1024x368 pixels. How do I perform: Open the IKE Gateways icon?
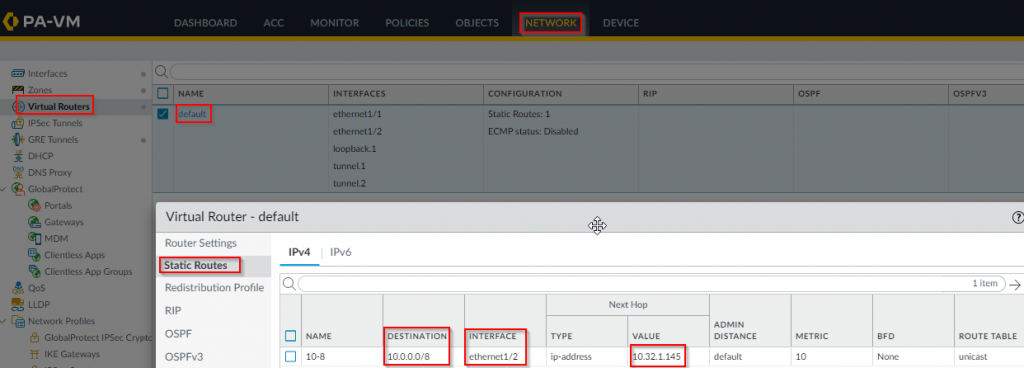35,354
